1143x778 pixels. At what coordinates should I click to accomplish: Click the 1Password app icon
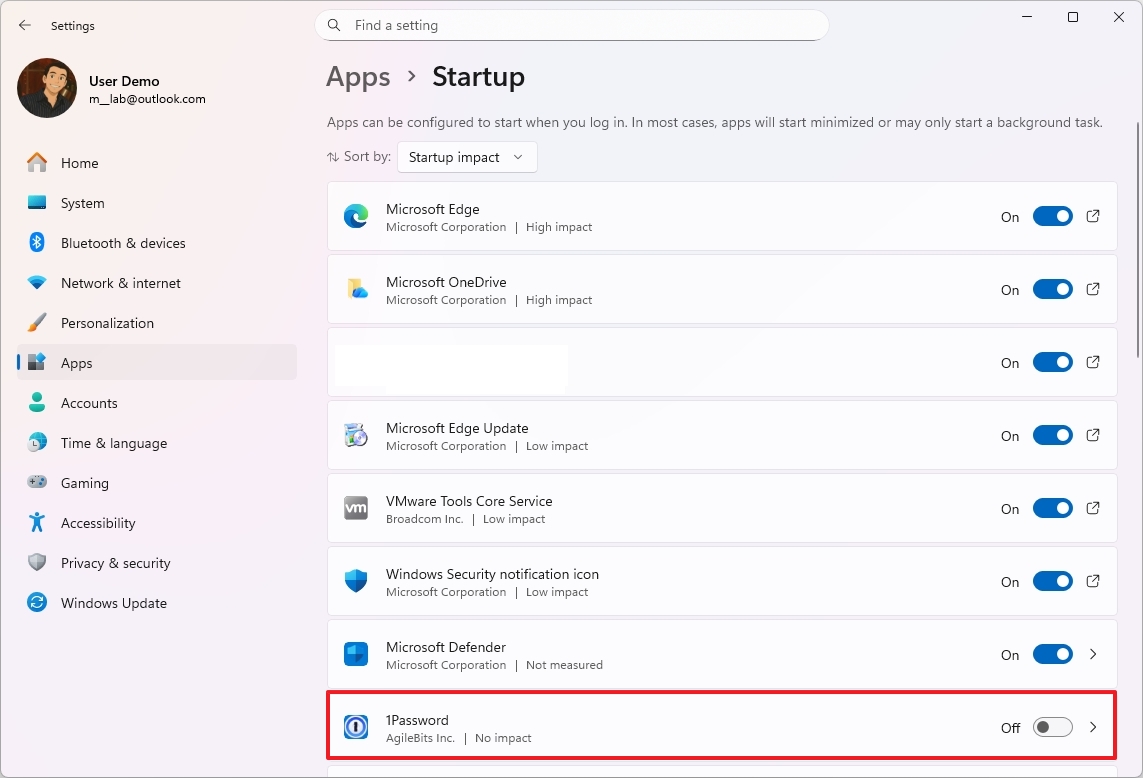point(355,727)
